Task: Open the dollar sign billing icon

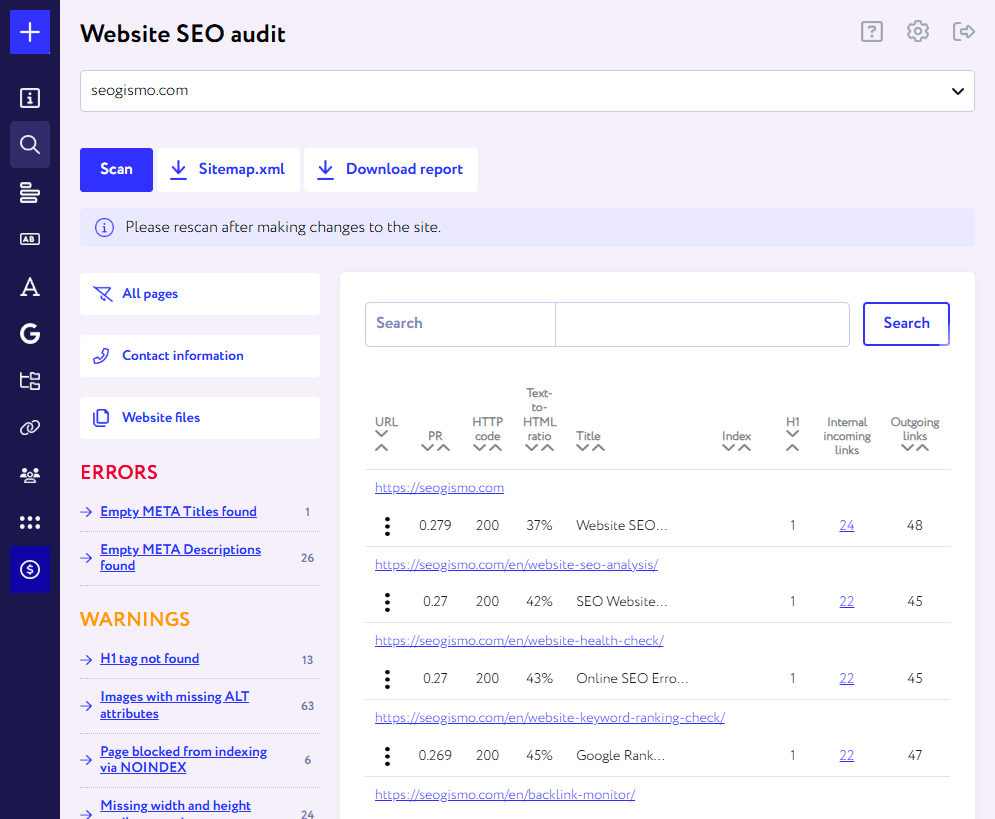Action: point(30,569)
